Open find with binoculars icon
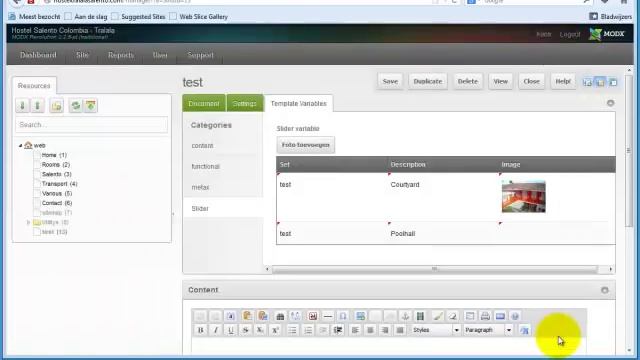Image resolution: width=640 pixels, height=360 pixels. (x=280, y=316)
